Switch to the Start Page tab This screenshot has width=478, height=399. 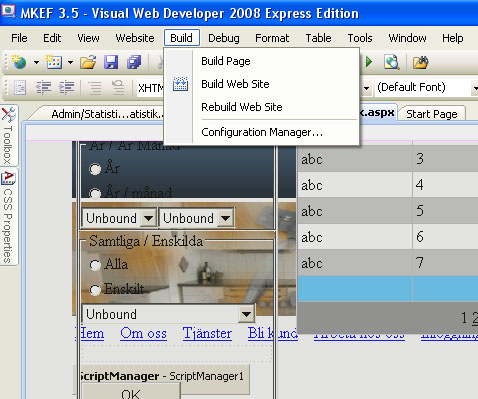pyautogui.click(x=432, y=114)
